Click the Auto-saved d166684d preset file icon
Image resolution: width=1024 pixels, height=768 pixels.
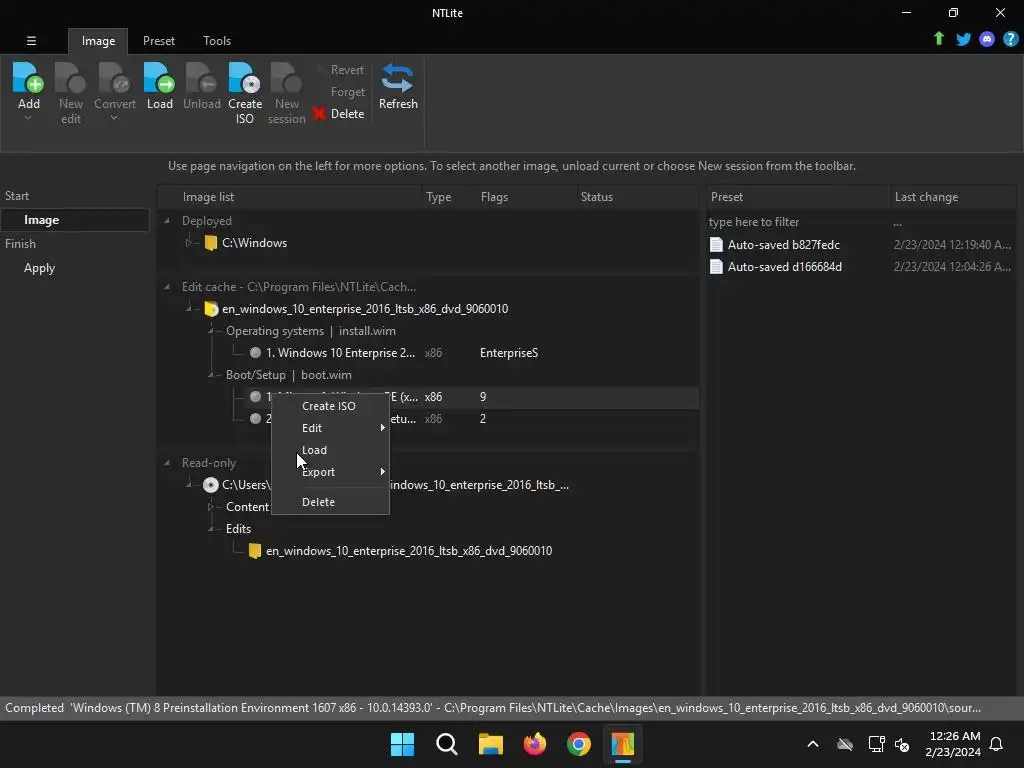pyautogui.click(x=716, y=266)
